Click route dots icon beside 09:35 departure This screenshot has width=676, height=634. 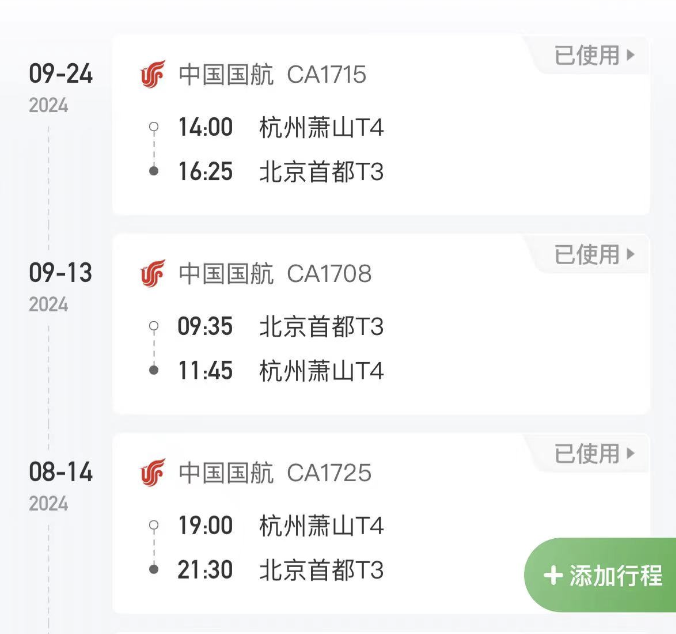click(x=153, y=348)
